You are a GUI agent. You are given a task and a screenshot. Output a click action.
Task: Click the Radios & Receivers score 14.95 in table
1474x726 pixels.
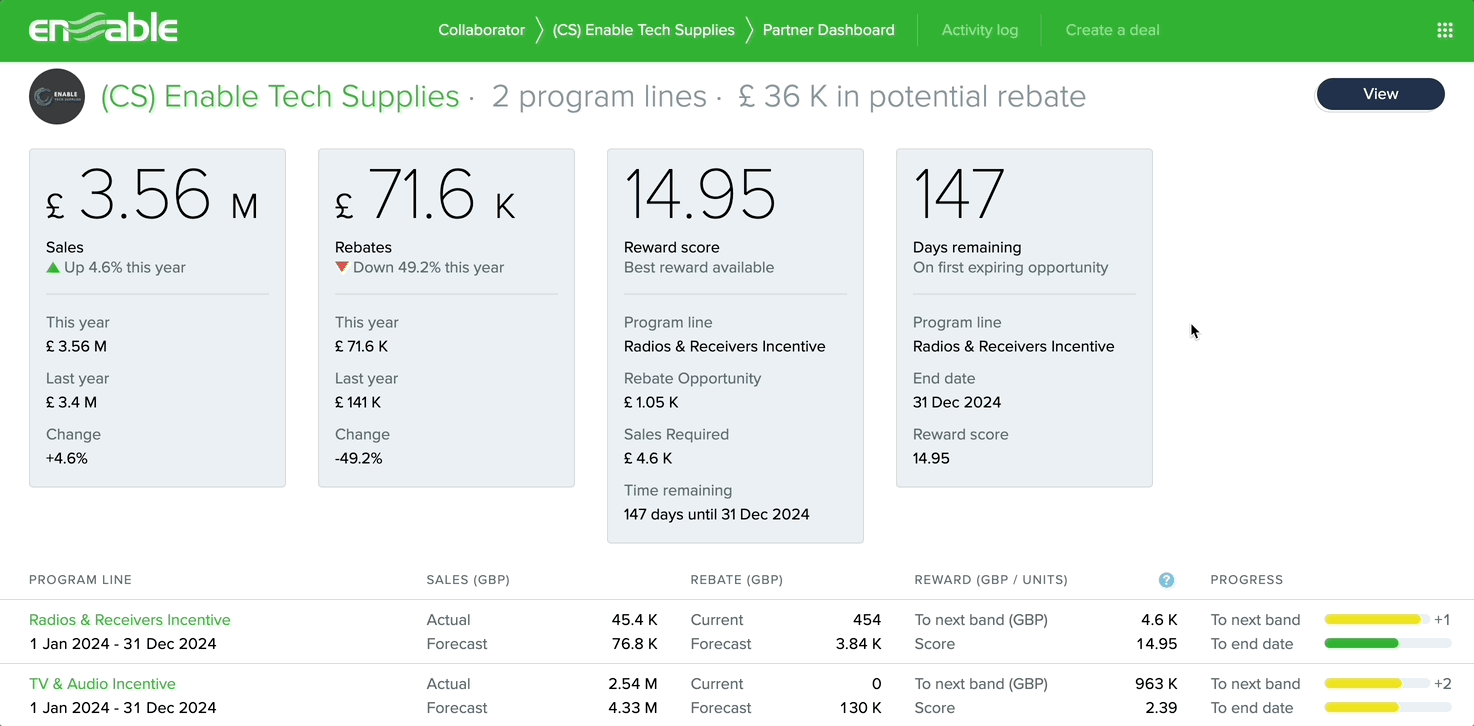(1157, 644)
